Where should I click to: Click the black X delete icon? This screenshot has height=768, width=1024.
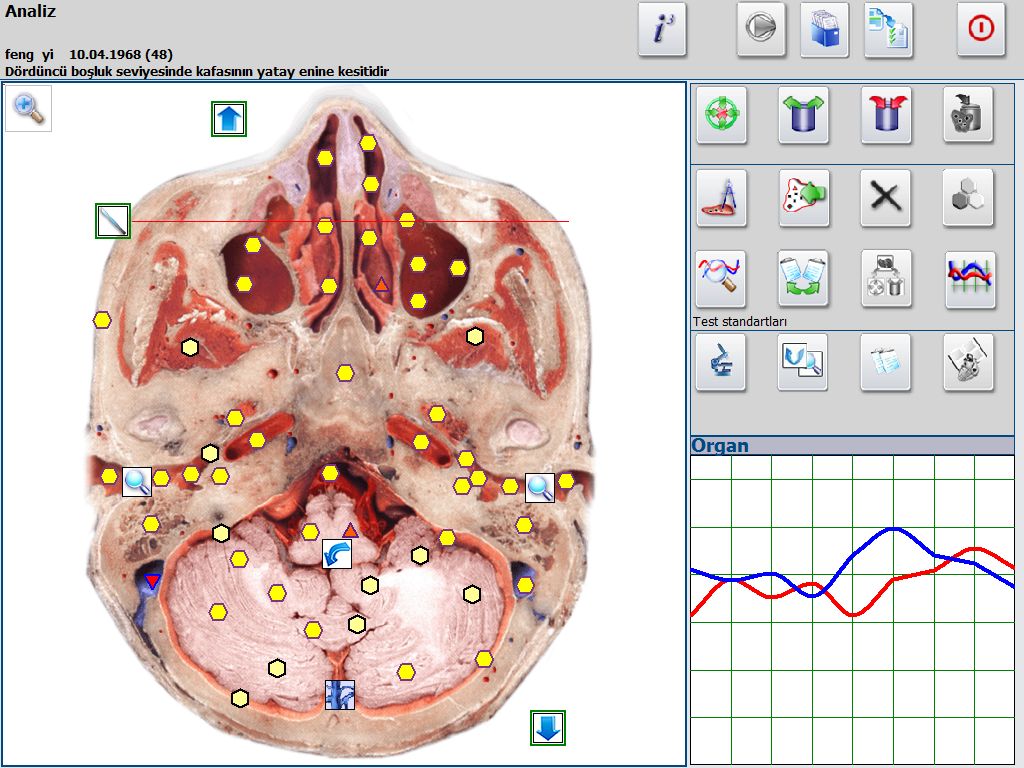pos(886,197)
